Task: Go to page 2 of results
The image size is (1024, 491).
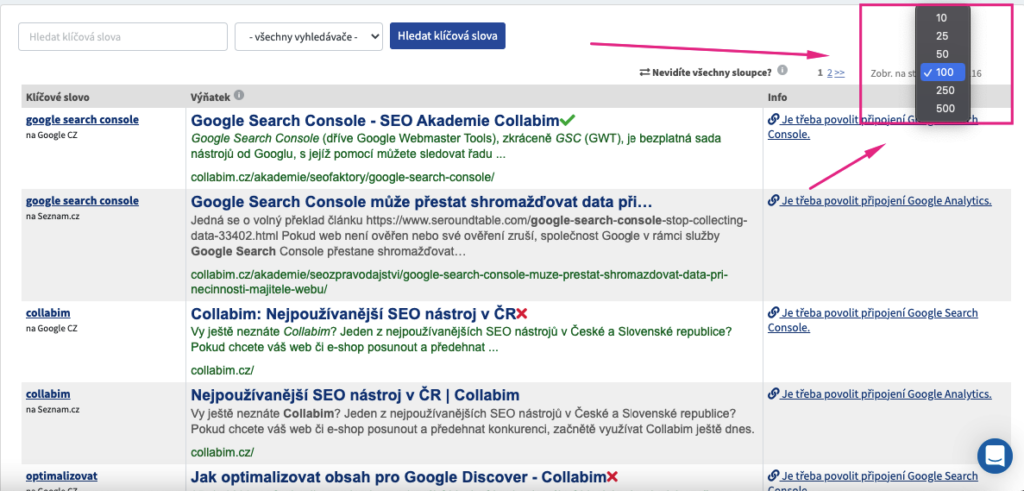Action: 829,73
